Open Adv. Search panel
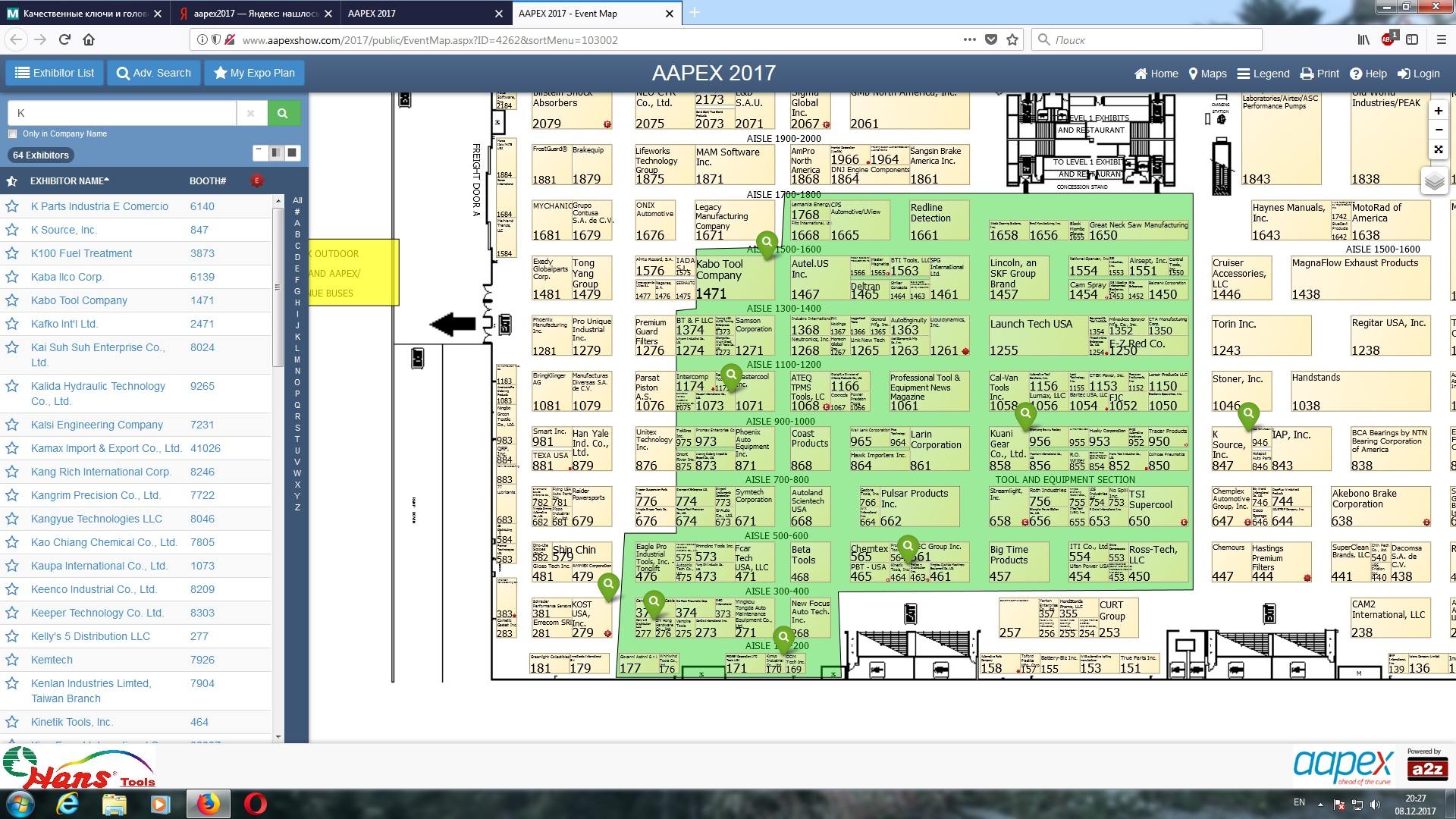The width and height of the screenshot is (1456, 819). (x=154, y=73)
